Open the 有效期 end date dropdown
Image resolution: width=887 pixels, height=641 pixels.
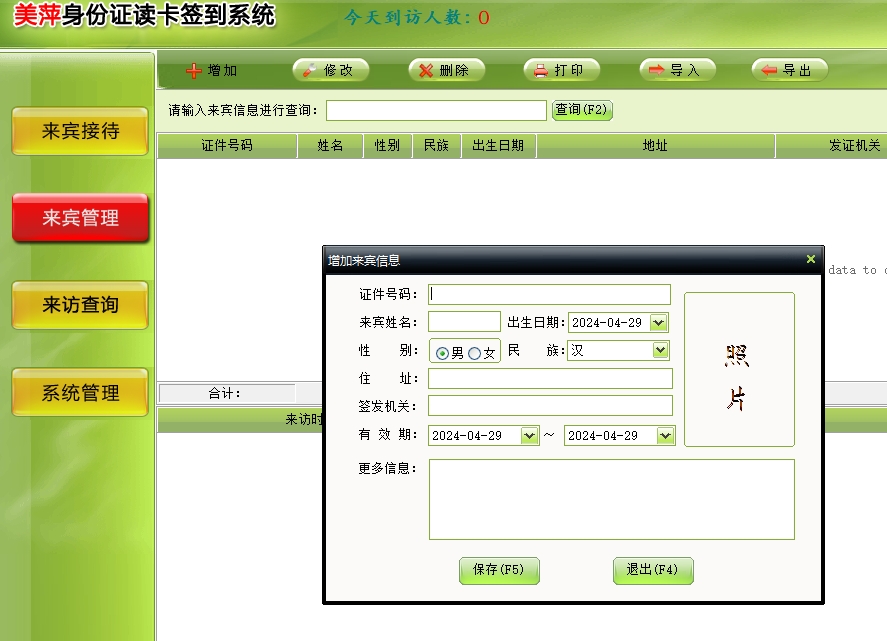665,436
